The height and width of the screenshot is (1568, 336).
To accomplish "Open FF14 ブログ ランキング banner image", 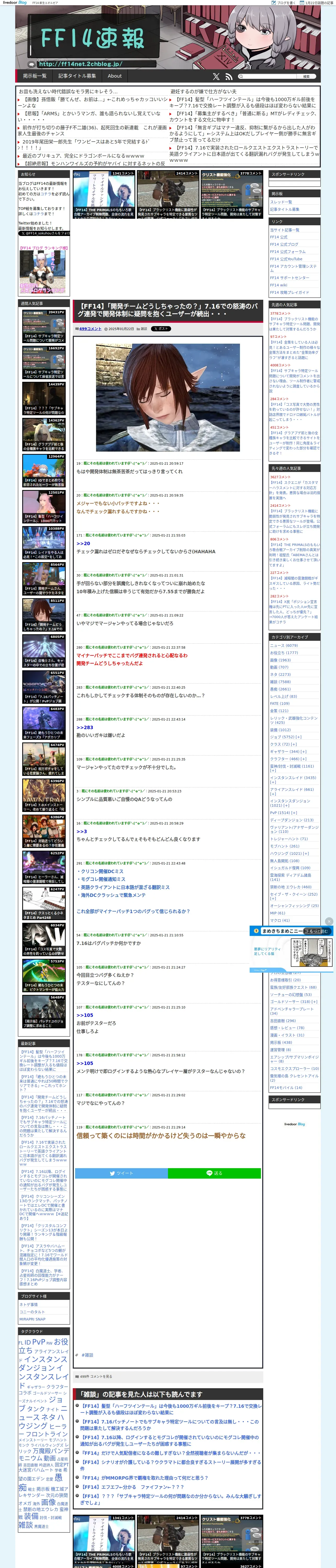I will [42, 272].
